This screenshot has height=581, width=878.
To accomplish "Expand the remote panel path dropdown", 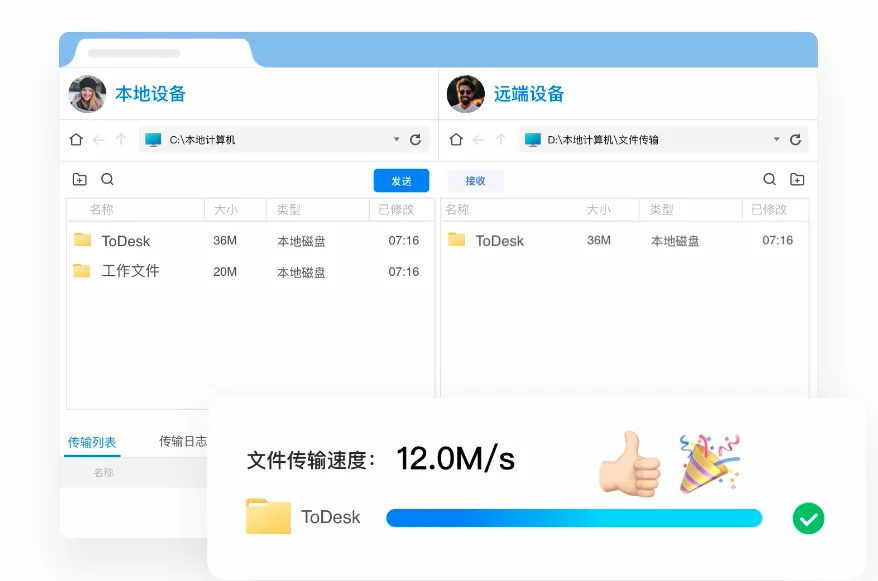I will tap(777, 140).
